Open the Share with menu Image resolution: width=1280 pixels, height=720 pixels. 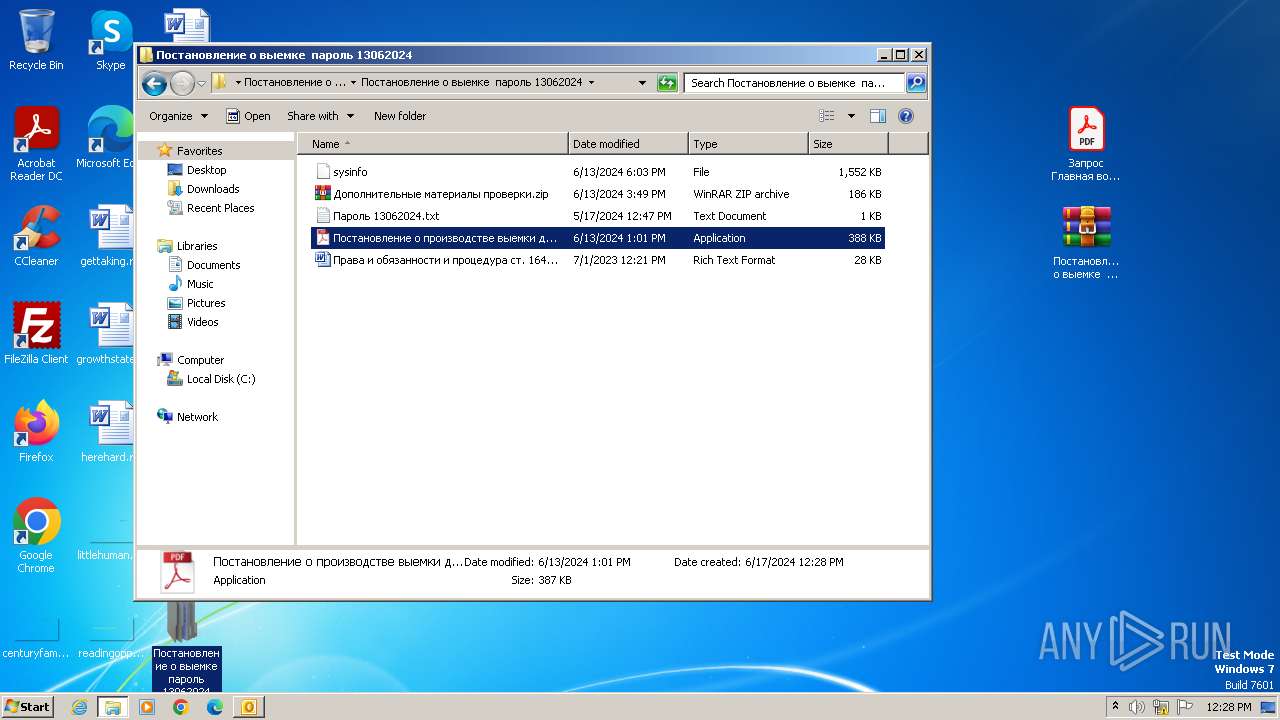[320, 116]
